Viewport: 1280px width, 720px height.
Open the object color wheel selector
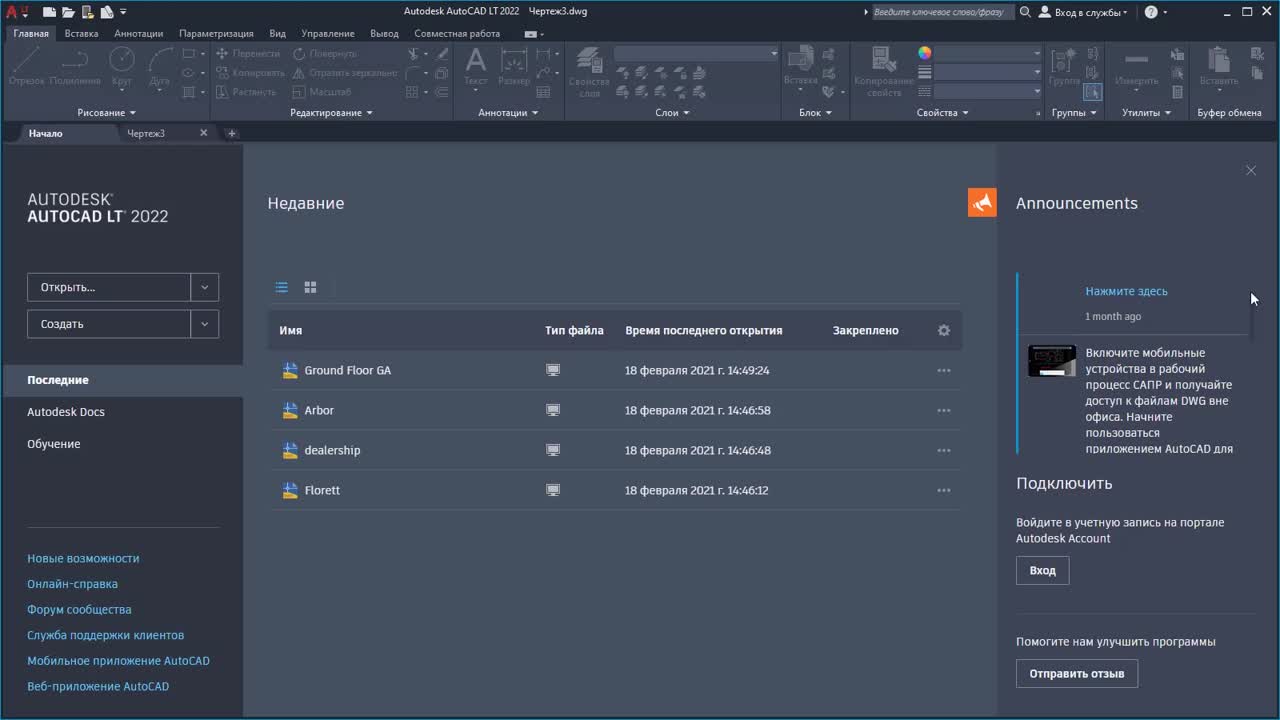pos(925,53)
